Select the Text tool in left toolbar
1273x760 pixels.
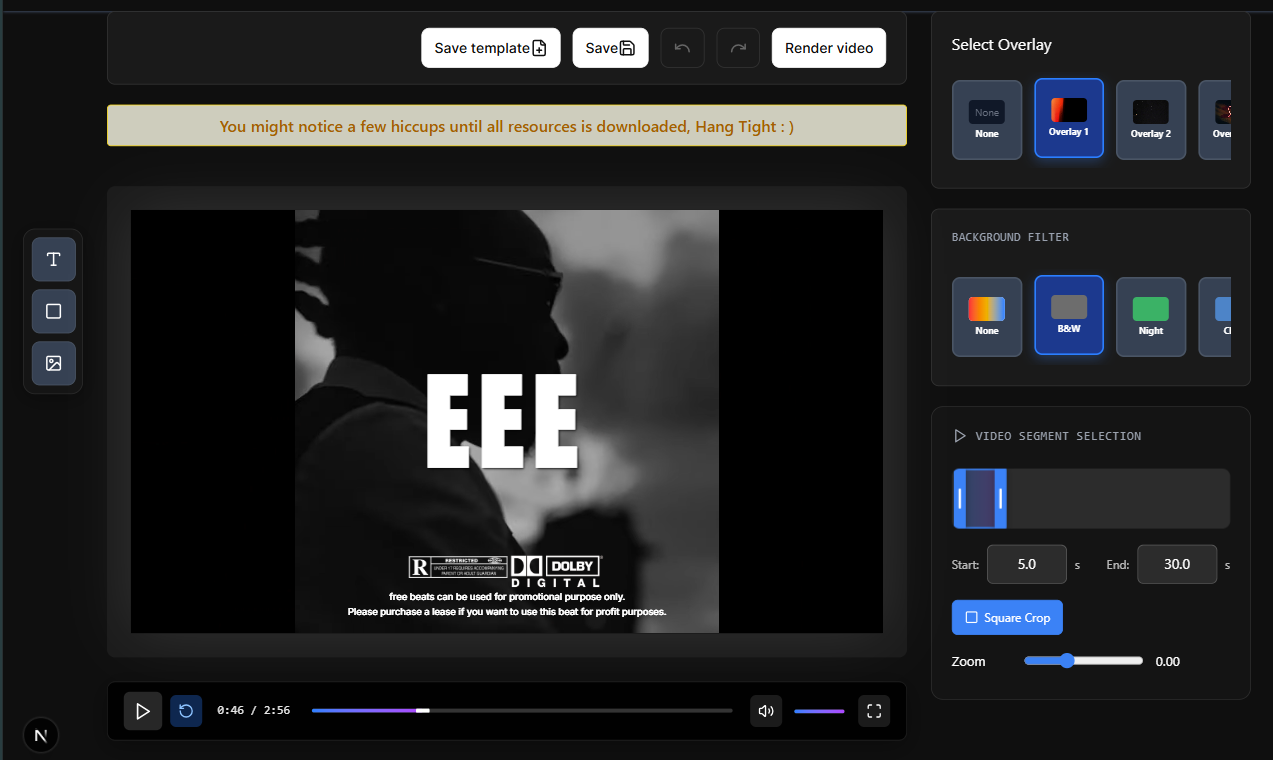(x=54, y=260)
